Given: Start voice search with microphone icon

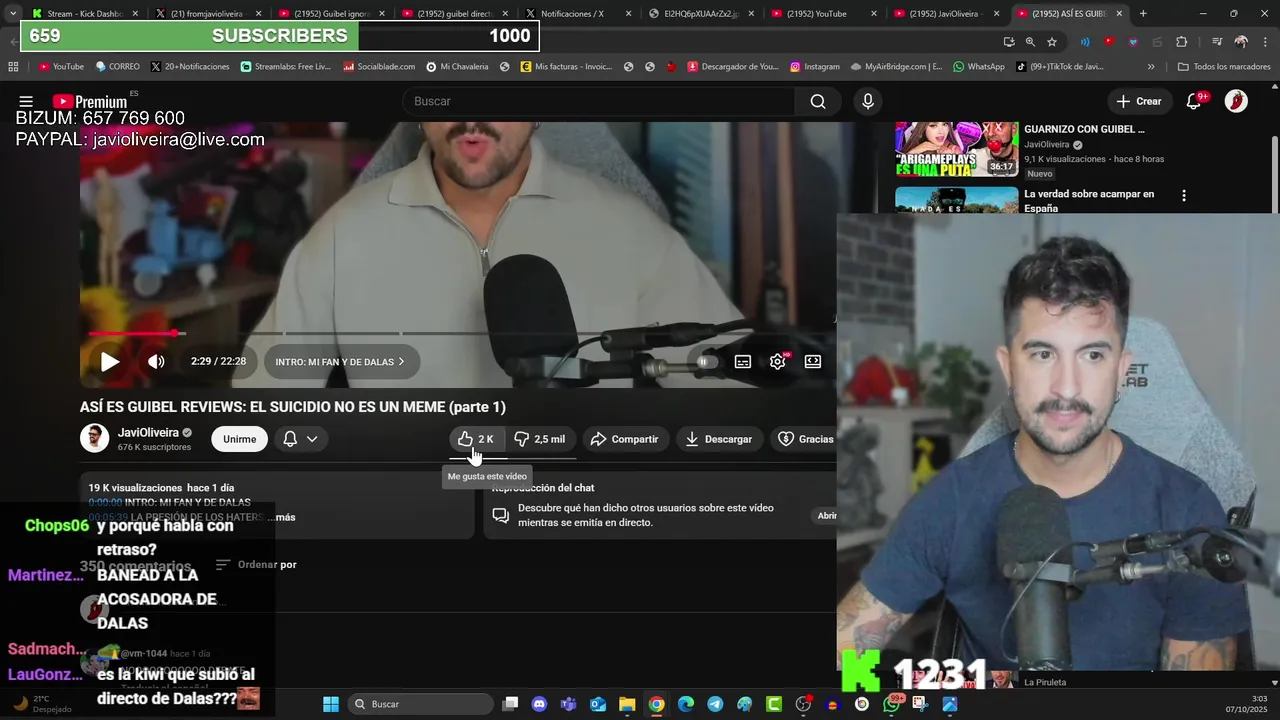Looking at the screenshot, I should coord(867,101).
